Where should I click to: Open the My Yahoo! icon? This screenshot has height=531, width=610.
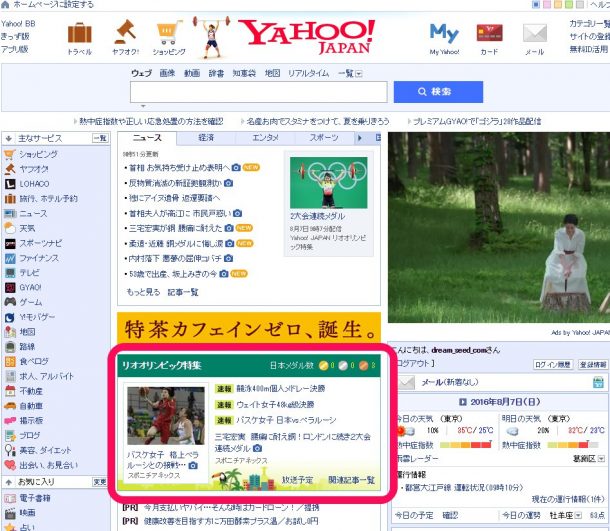point(444,33)
